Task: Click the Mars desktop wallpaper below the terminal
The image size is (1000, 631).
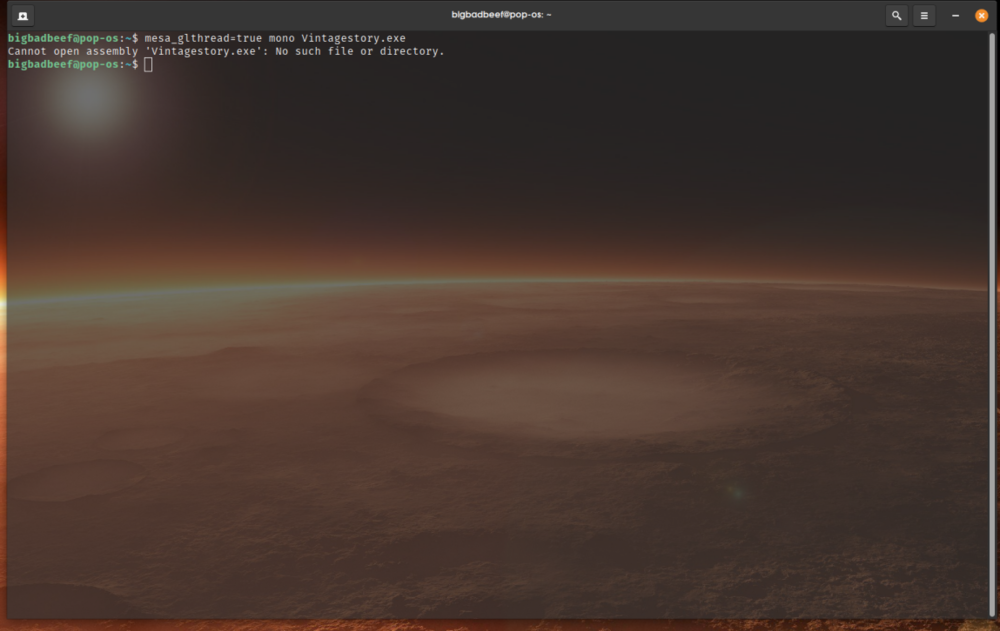Action: [x=500, y=625]
